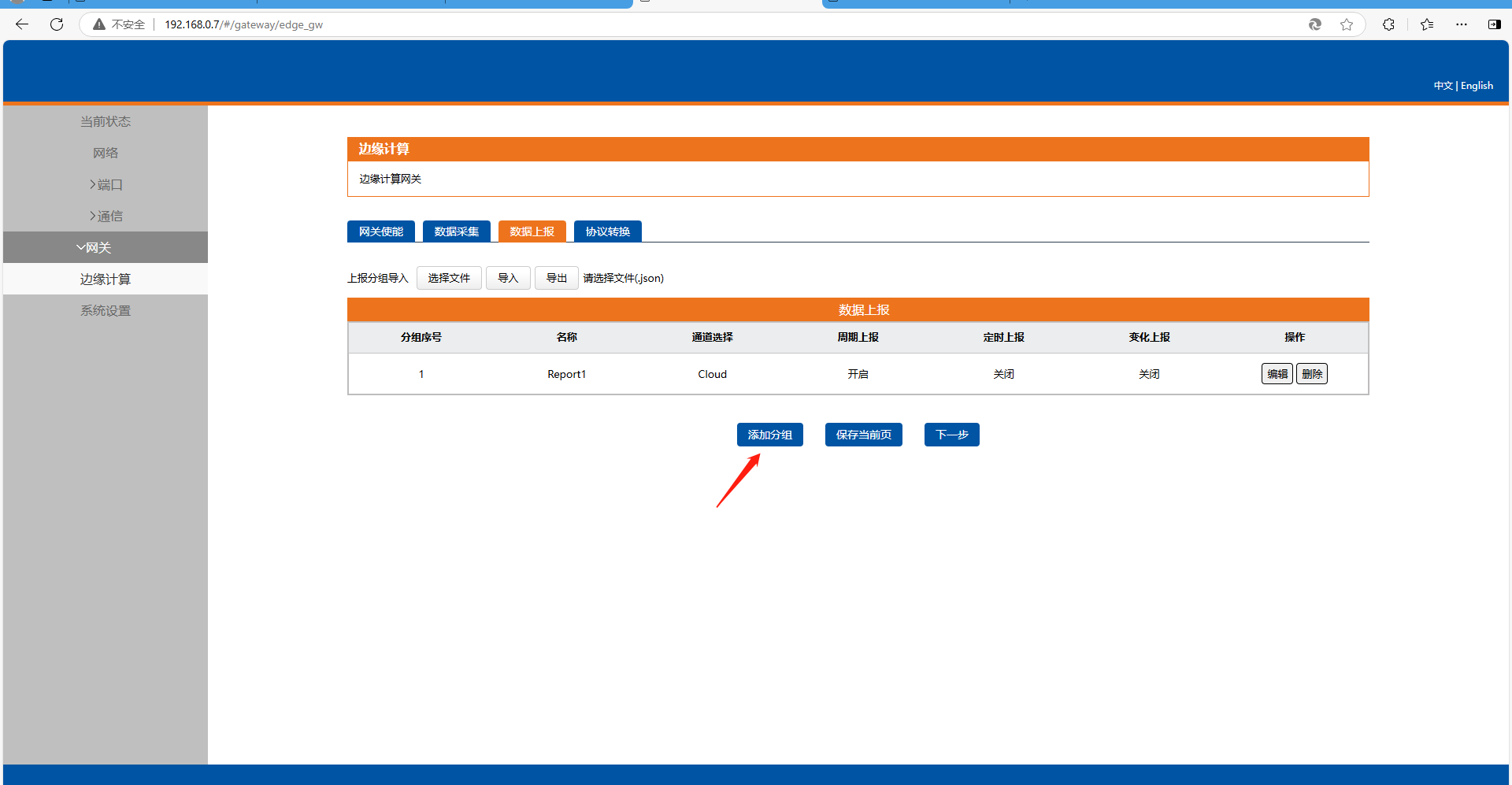Toggle the browser sidebar icon
The image size is (1512, 785).
point(1494,24)
